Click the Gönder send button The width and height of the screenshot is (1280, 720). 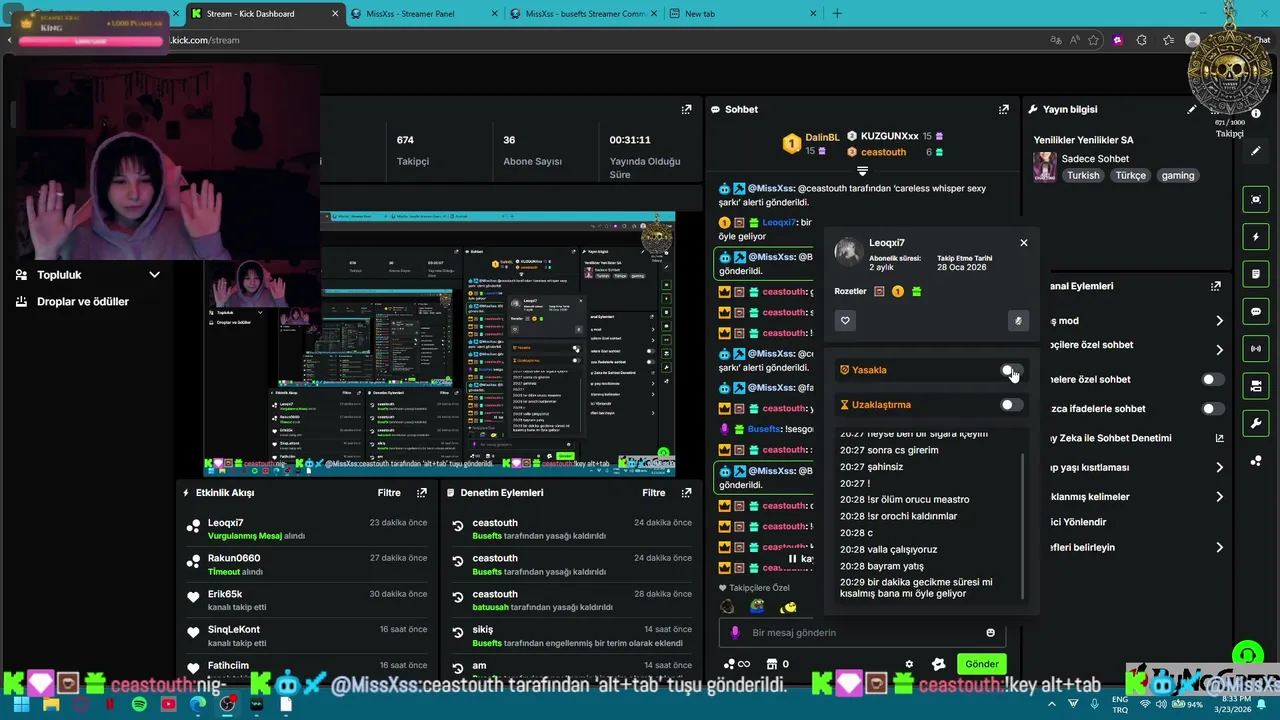(981, 664)
